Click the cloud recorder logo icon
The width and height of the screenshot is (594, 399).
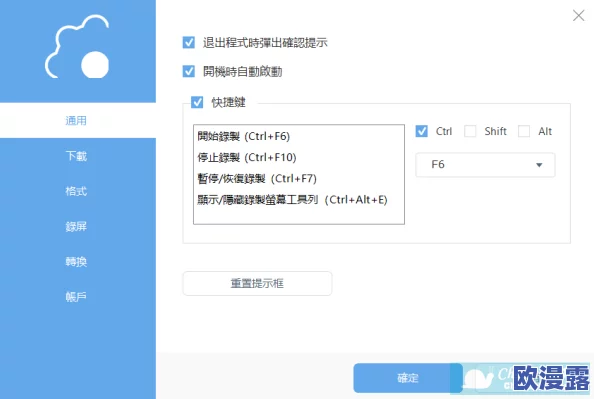pos(77,47)
